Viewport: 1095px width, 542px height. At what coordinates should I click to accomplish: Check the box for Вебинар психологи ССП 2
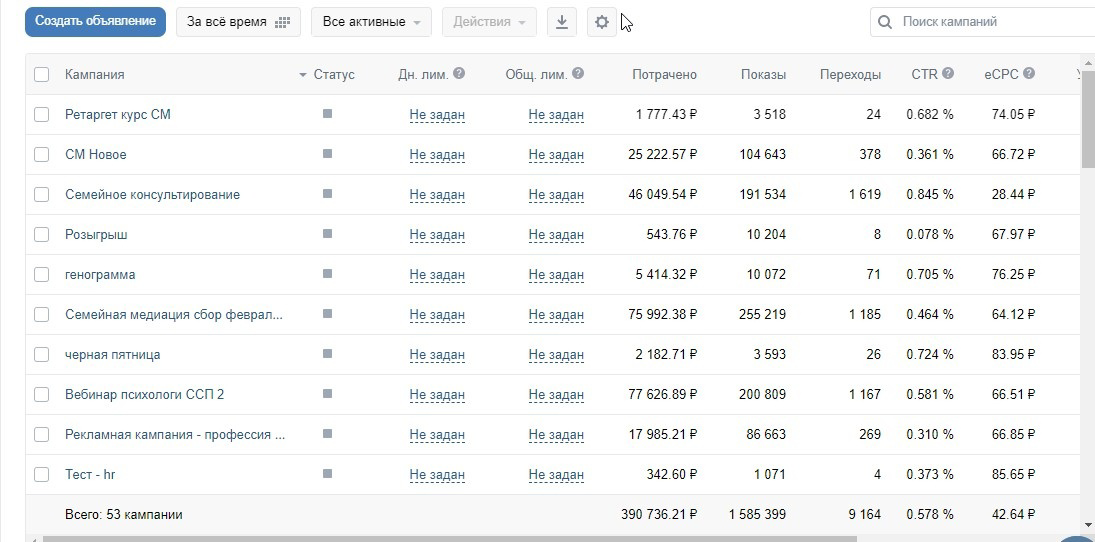point(41,395)
